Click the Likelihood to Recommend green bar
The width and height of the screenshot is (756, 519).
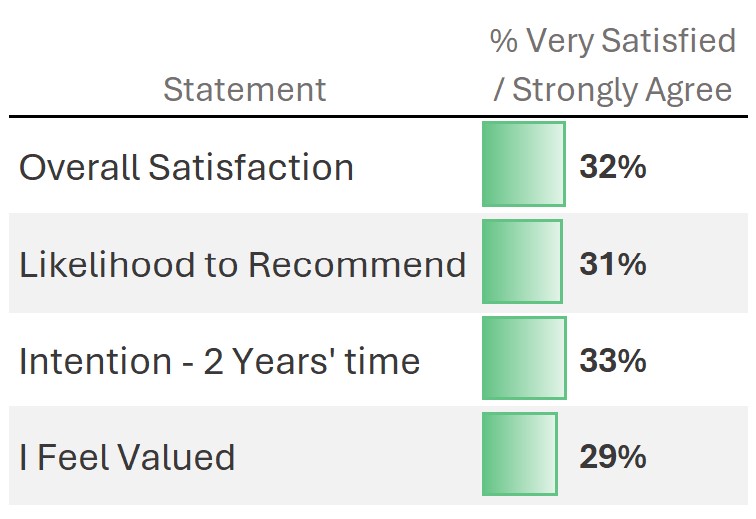521,262
